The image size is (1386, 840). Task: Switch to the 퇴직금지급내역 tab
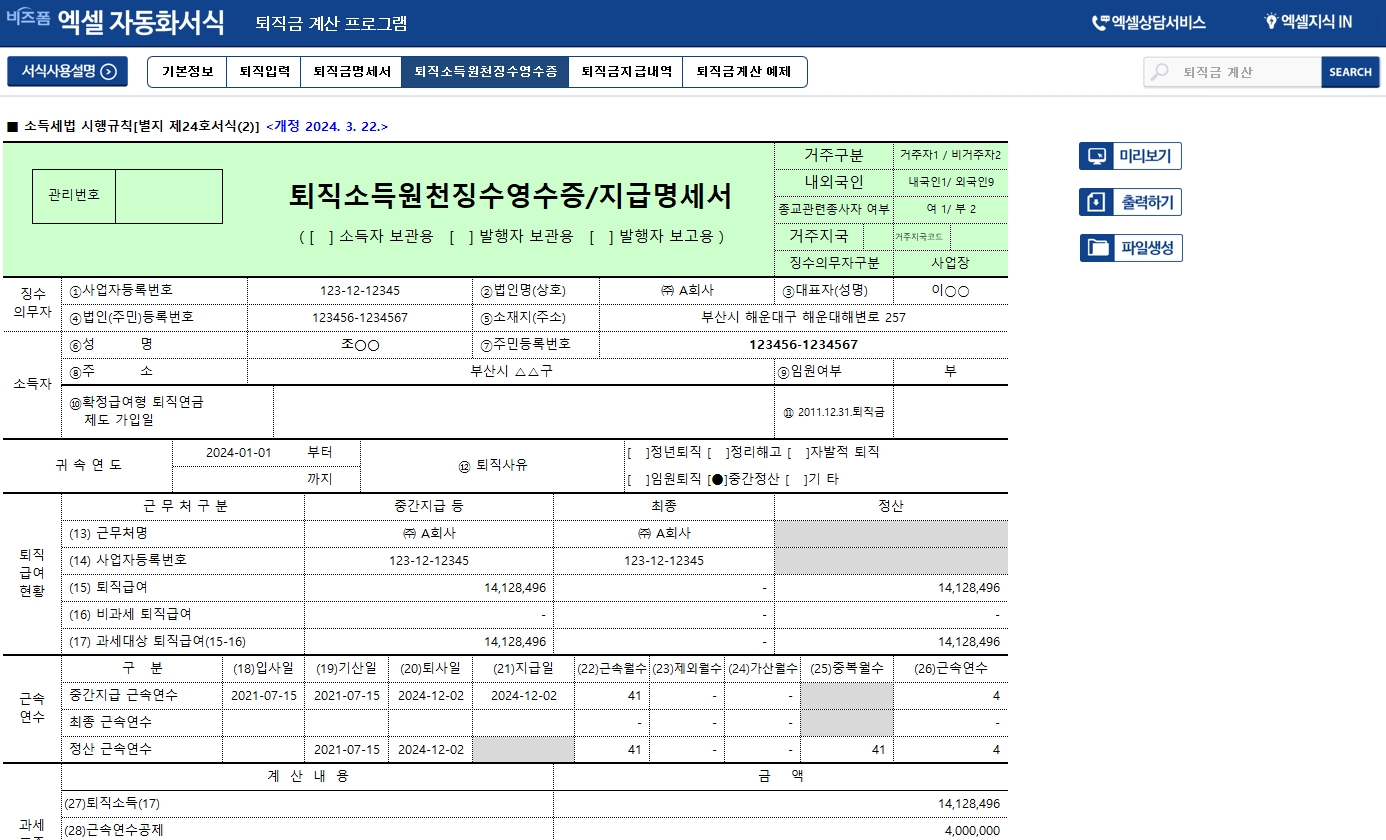tap(626, 72)
